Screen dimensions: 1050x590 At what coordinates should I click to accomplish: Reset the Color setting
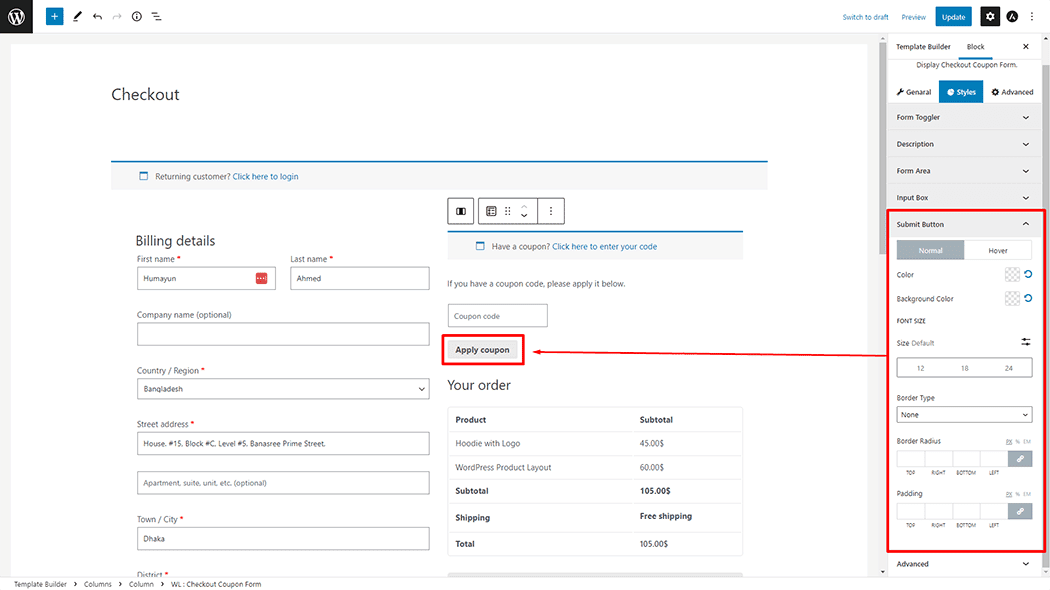(x=1027, y=274)
